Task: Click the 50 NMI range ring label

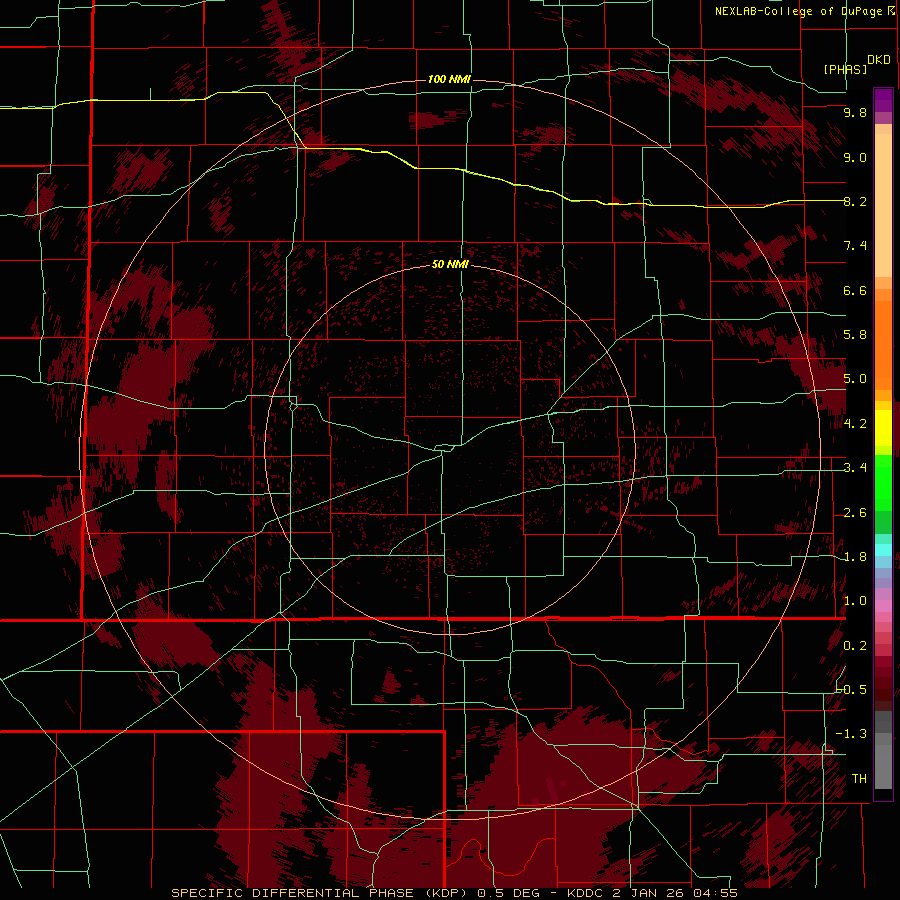Action: click(450, 264)
